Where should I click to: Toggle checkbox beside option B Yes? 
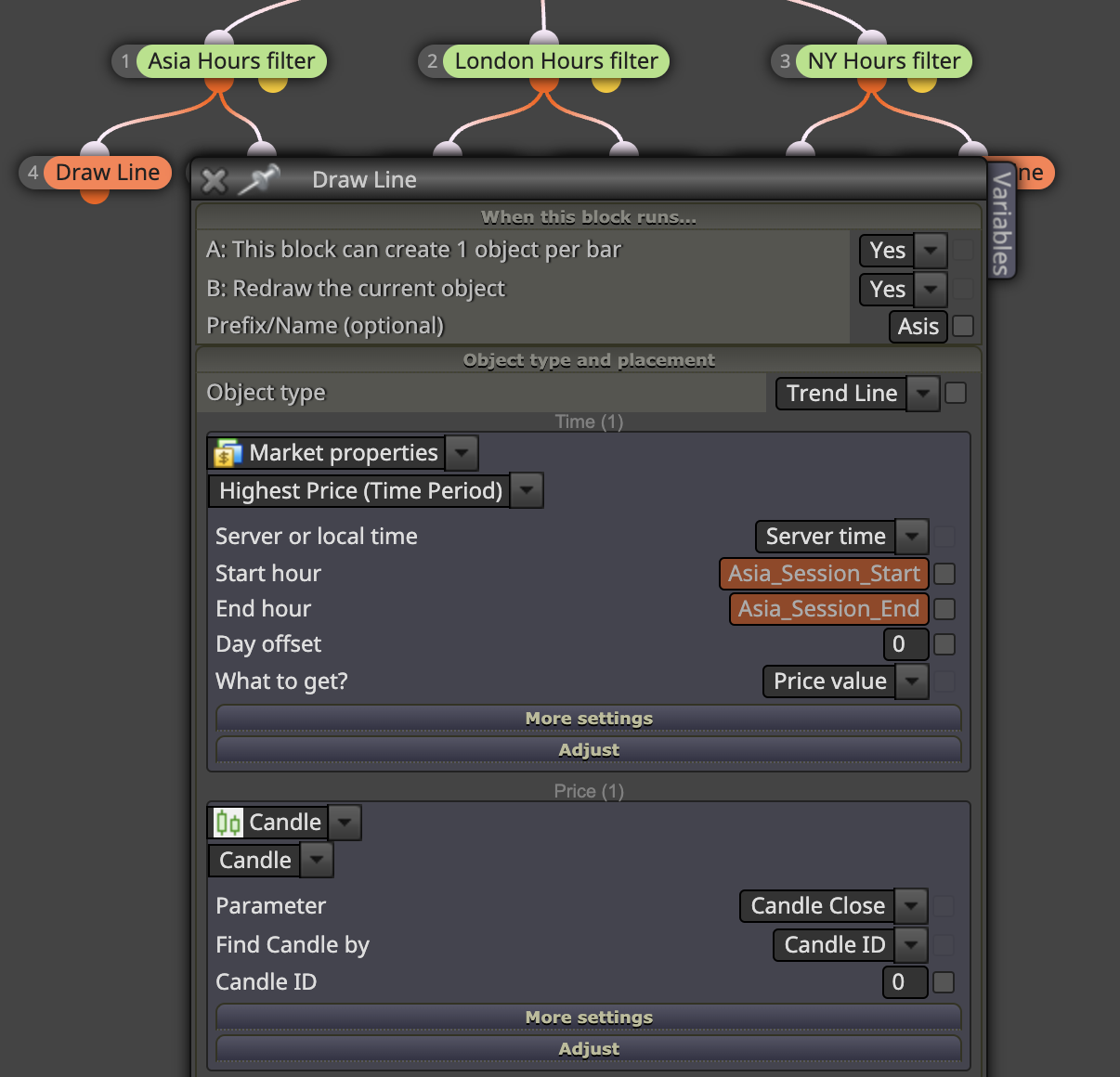coord(963,289)
